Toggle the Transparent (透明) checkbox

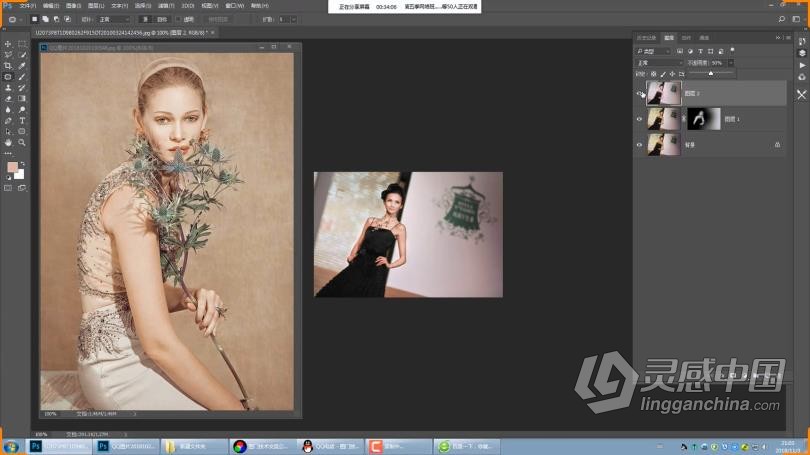[x=178, y=20]
